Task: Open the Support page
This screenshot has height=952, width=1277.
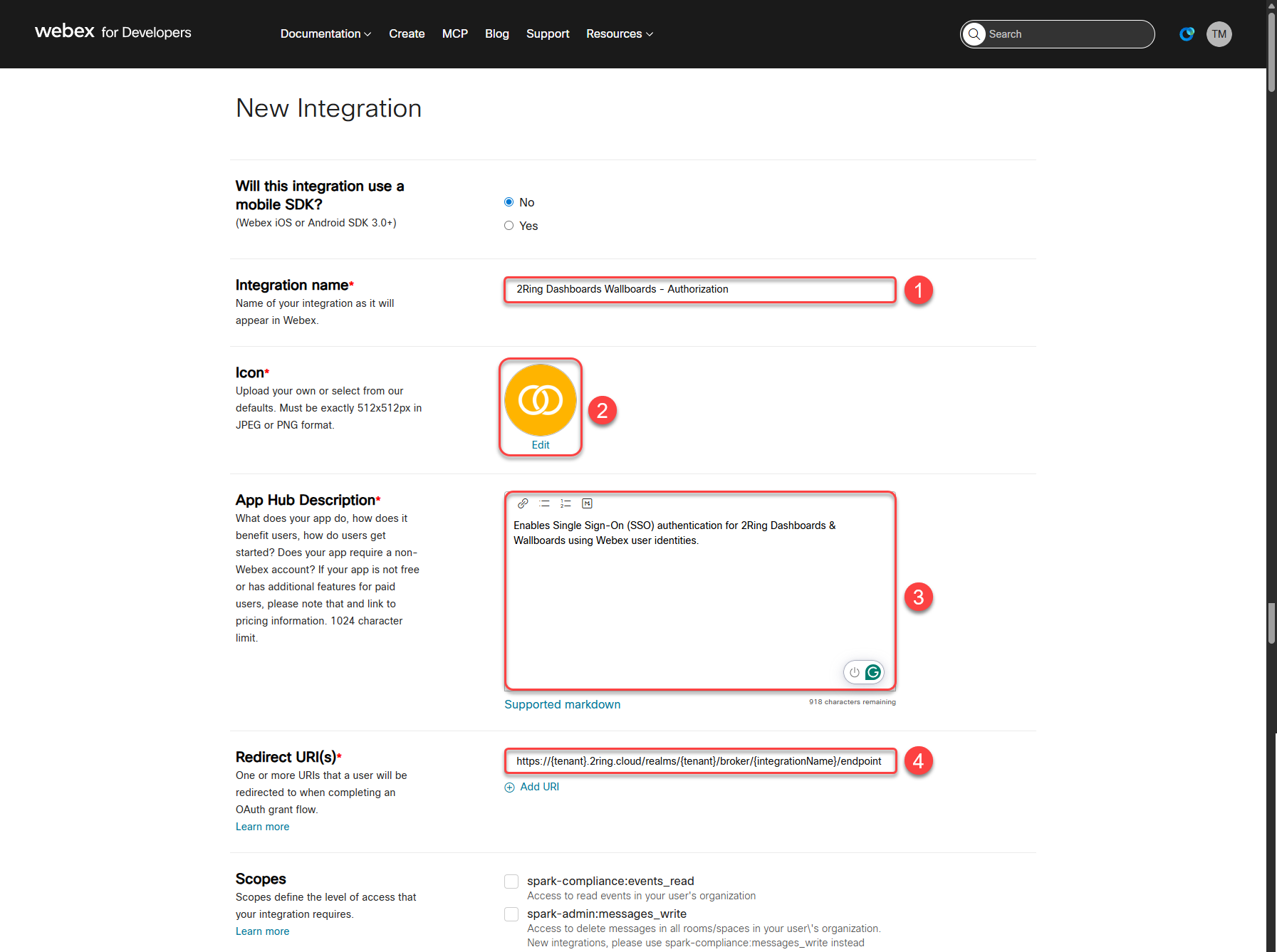Action: point(548,33)
